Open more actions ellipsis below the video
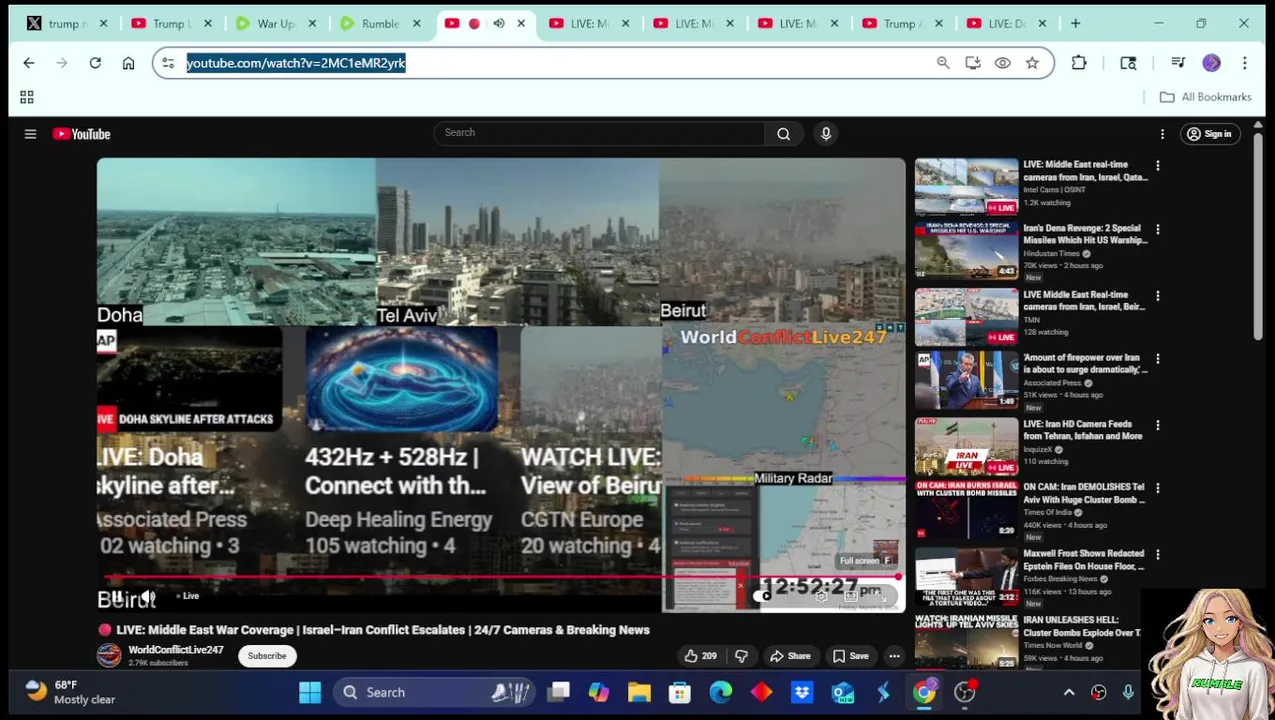 coord(894,656)
